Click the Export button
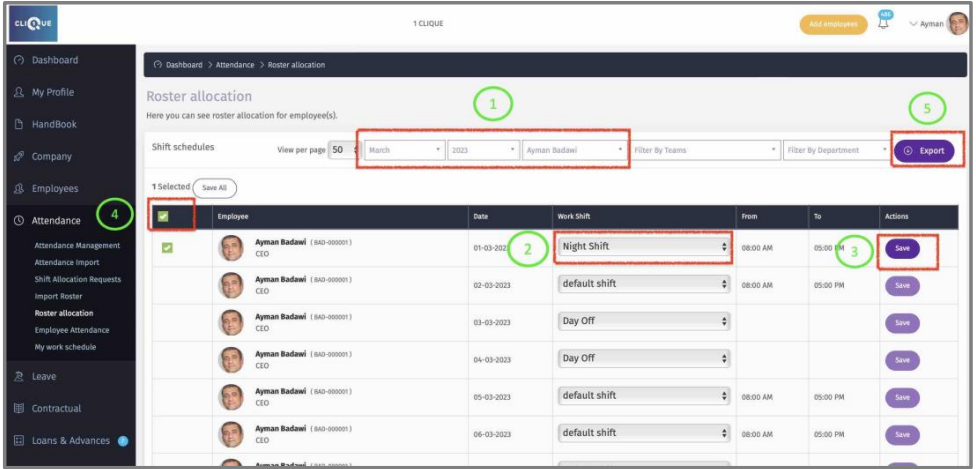 pos(924,150)
